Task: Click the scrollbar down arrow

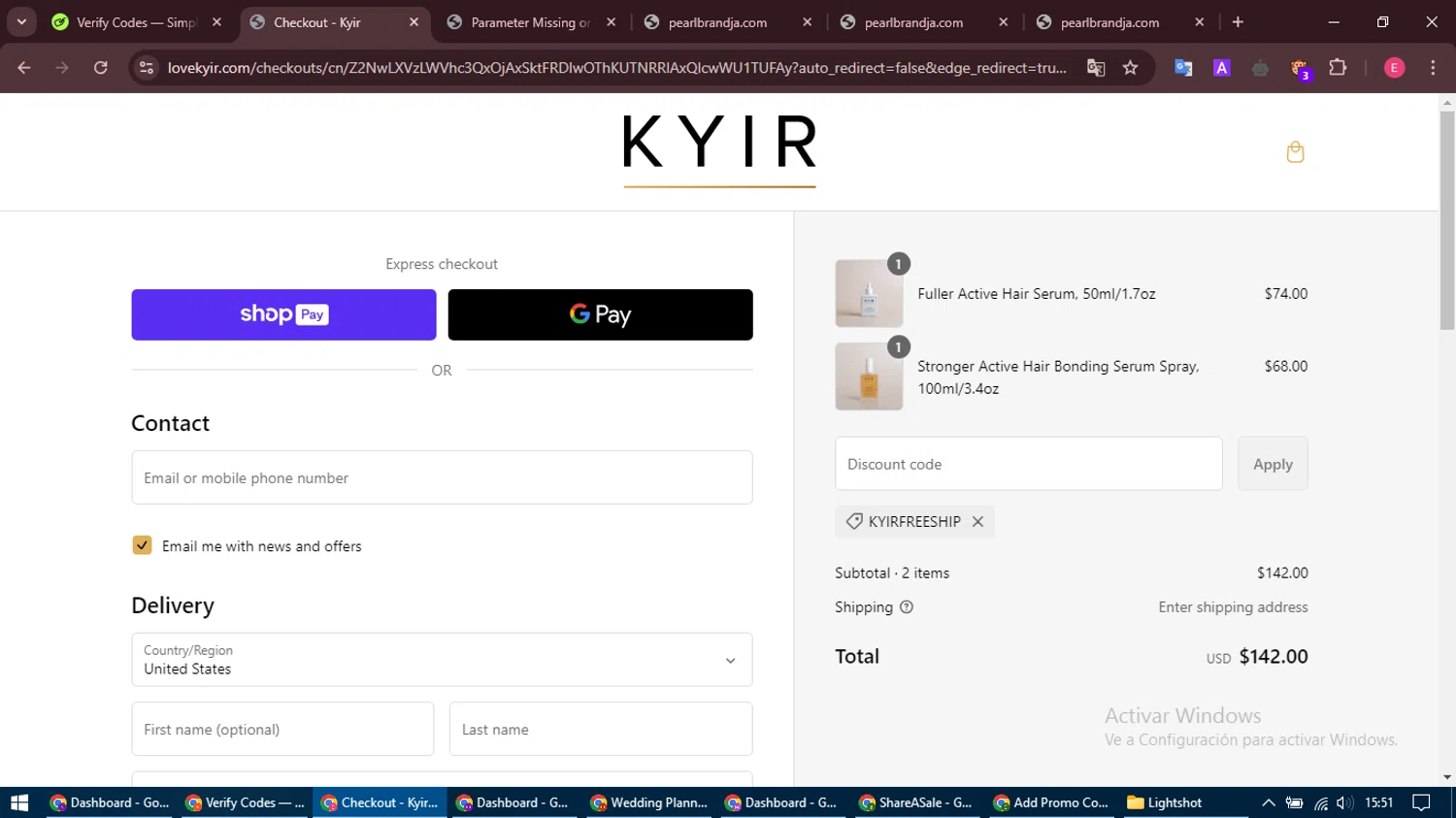Action: pos(1447,777)
